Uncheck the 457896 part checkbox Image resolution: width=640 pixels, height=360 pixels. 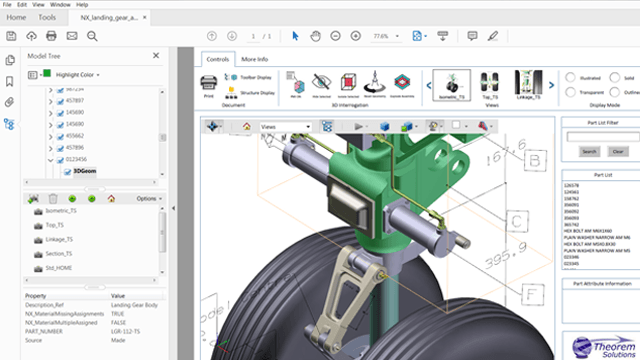tap(60, 149)
